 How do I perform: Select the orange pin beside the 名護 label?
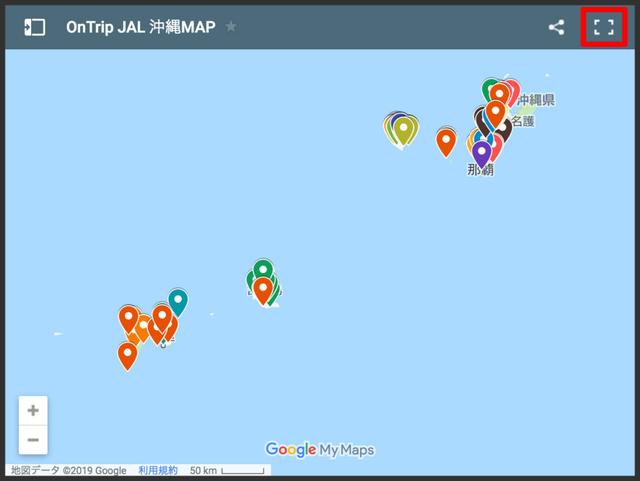click(496, 114)
